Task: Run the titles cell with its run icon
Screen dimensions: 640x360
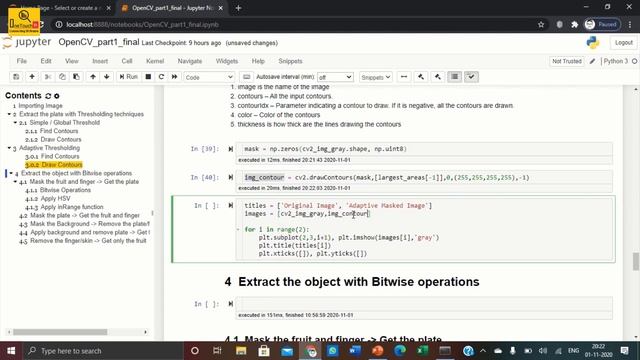Action: click(231, 205)
